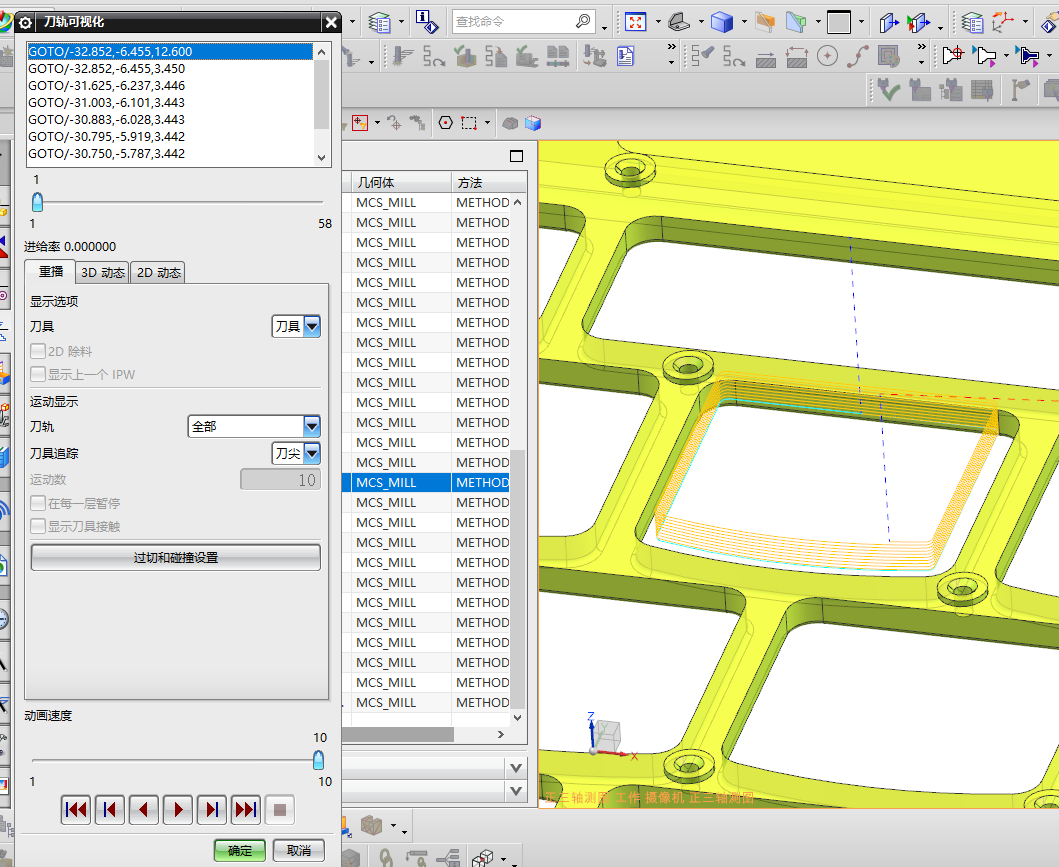Switch to the 3D 动态 tab
This screenshot has height=867, width=1059.
tap(102, 273)
